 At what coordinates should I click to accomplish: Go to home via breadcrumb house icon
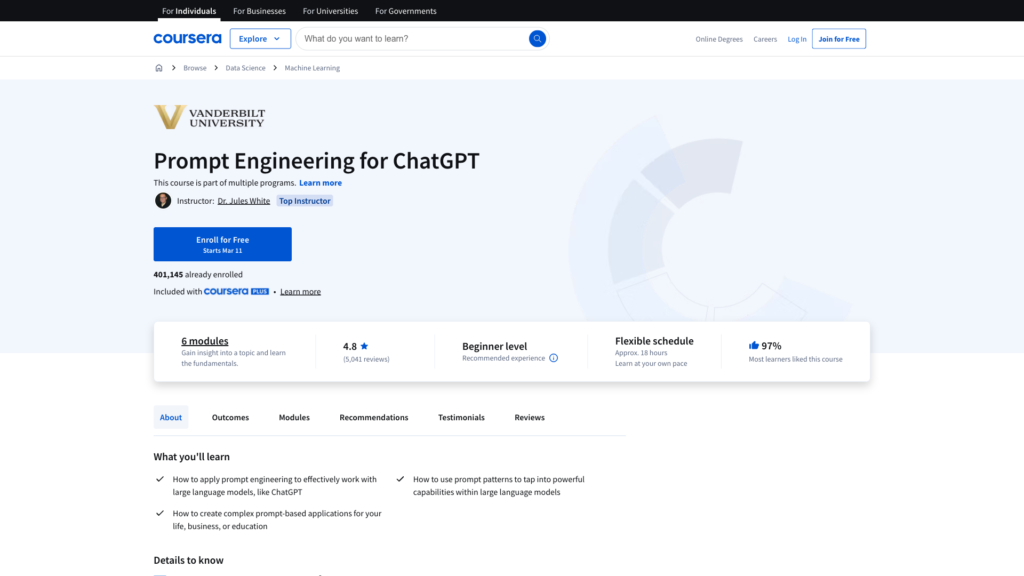(x=159, y=68)
